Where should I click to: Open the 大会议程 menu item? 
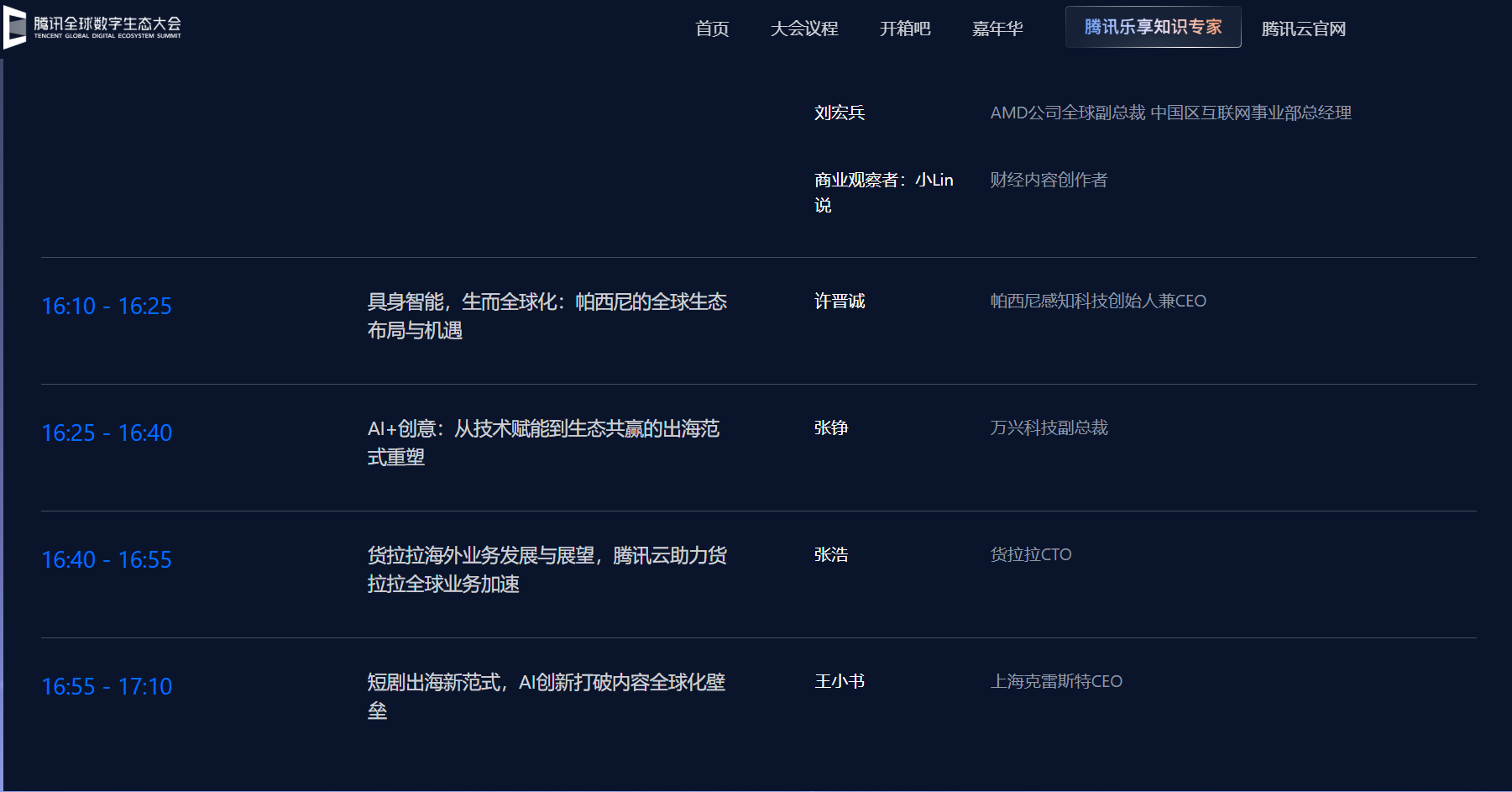pyautogui.click(x=804, y=29)
